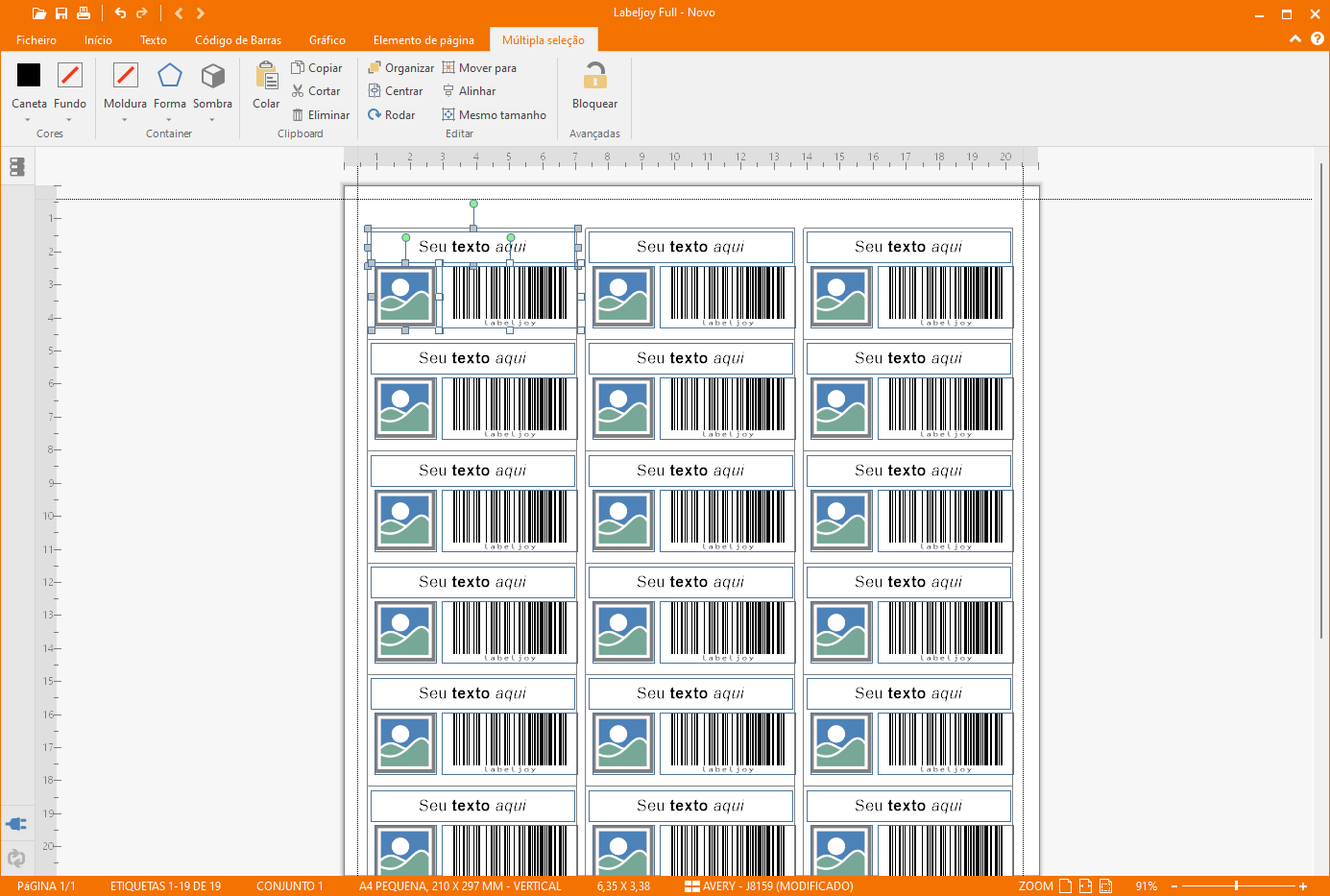Click the Mover para button
Image resolution: width=1330 pixels, height=896 pixels.
(x=479, y=68)
